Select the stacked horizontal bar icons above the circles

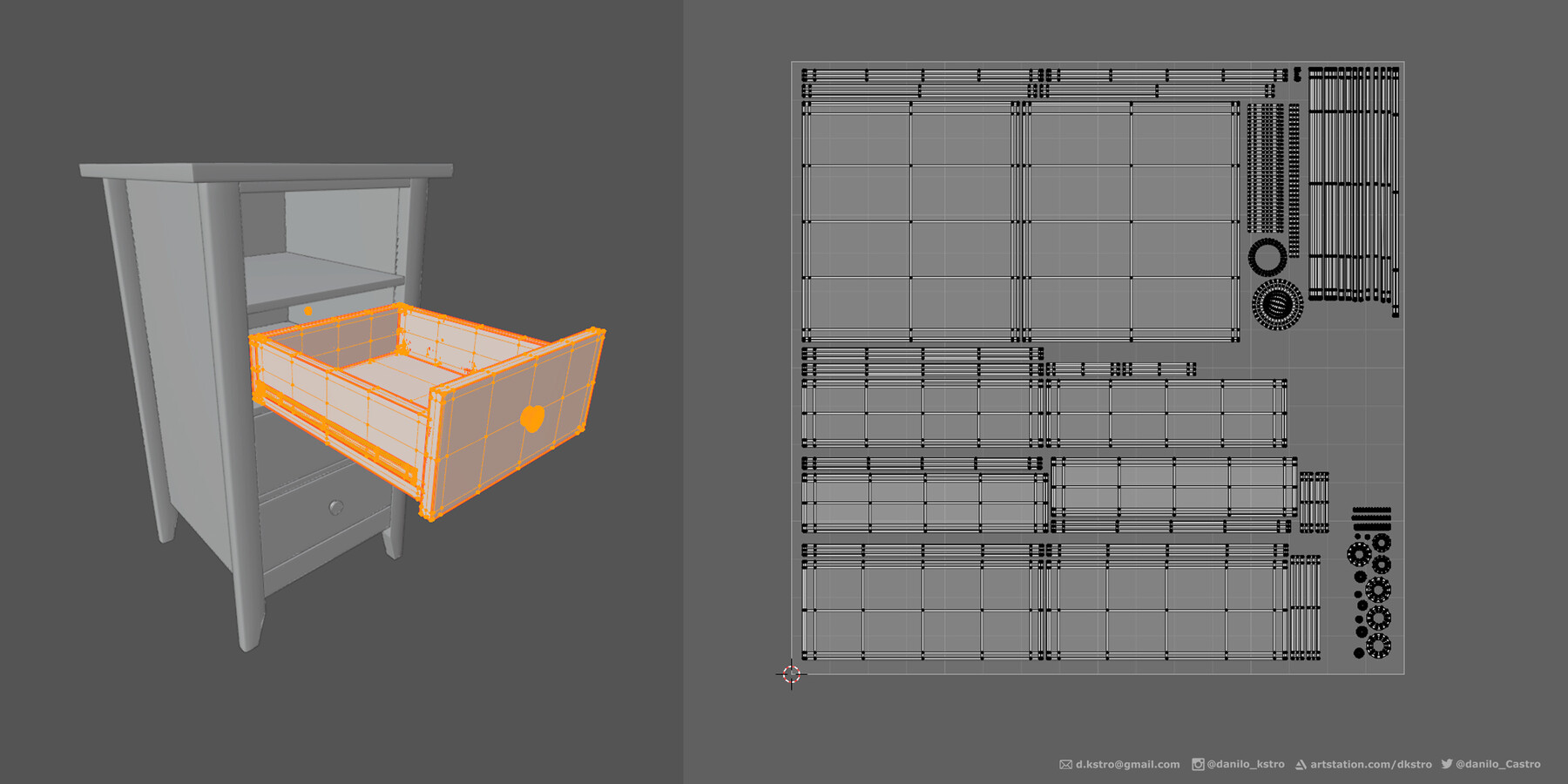coord(1372,520)
